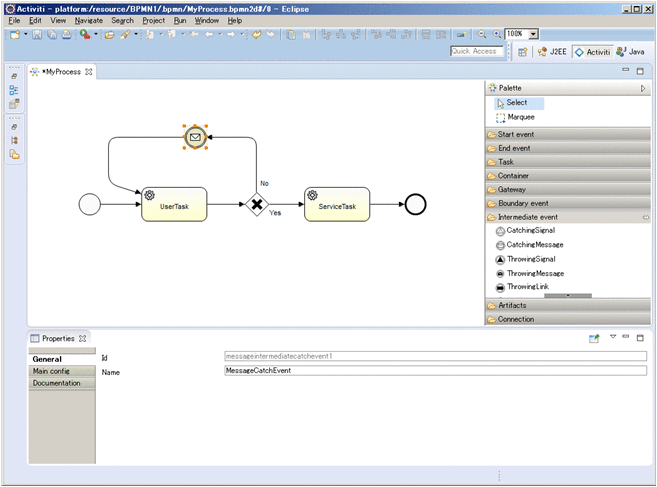This screenshot has width=657, height=487.
Task: Click the start event circle
Action: 90,204
